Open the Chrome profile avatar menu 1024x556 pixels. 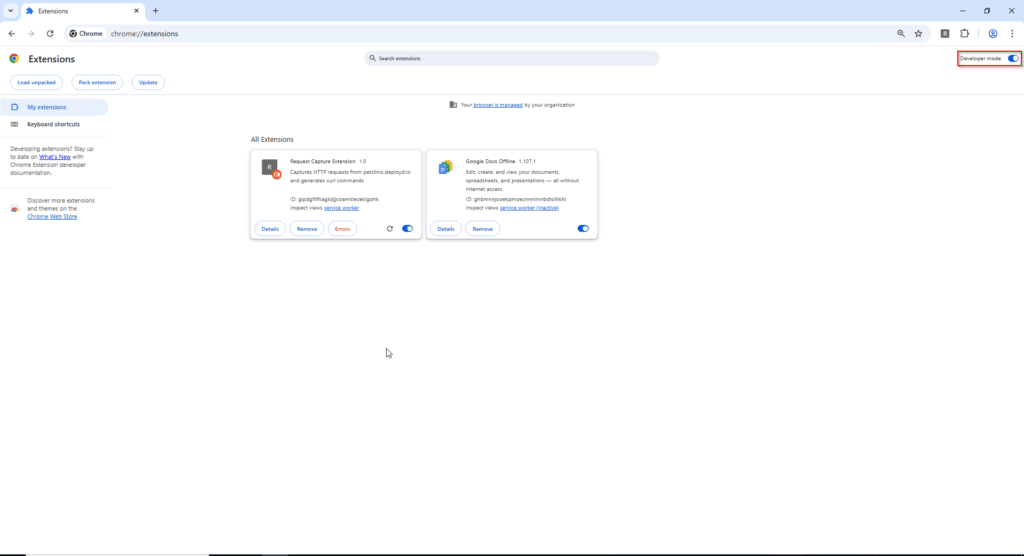[x=993, y=33]
